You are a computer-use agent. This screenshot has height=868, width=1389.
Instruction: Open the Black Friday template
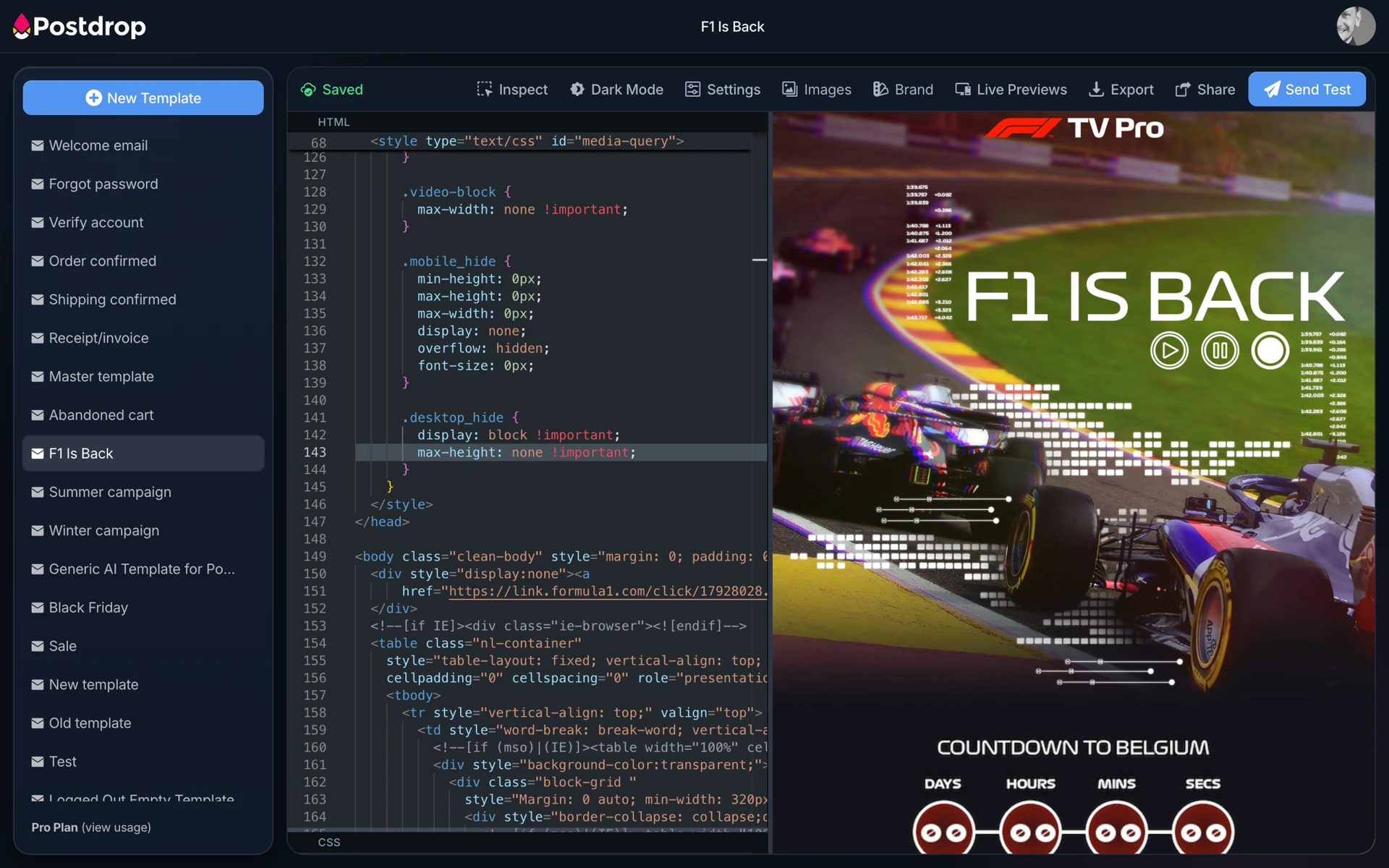pos(143,608)
